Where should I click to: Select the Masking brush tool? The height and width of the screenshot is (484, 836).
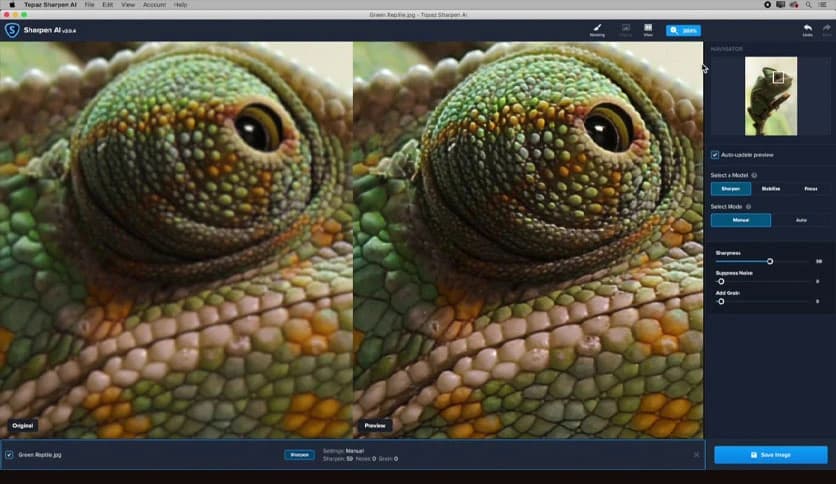[x=597, y=29]
